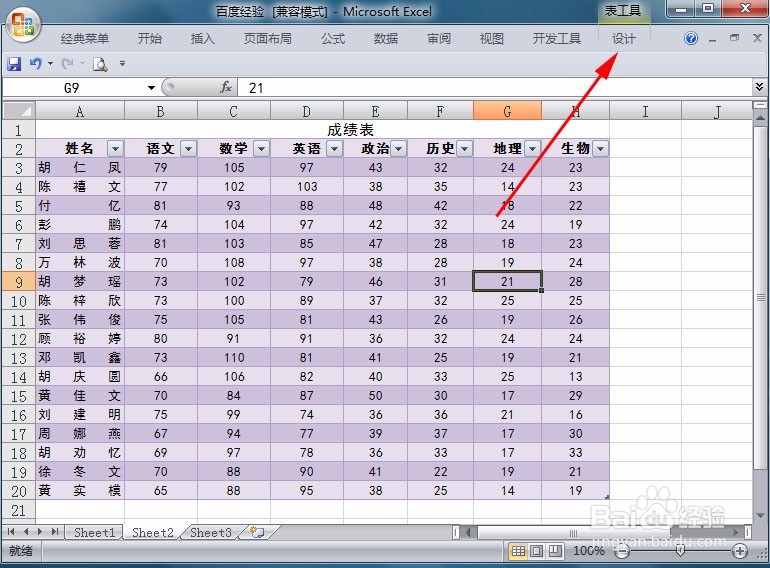This screenshot has height=568, width=770.
Task: Switch to the Sheet1 tab
Action: (x=94, y=533)
